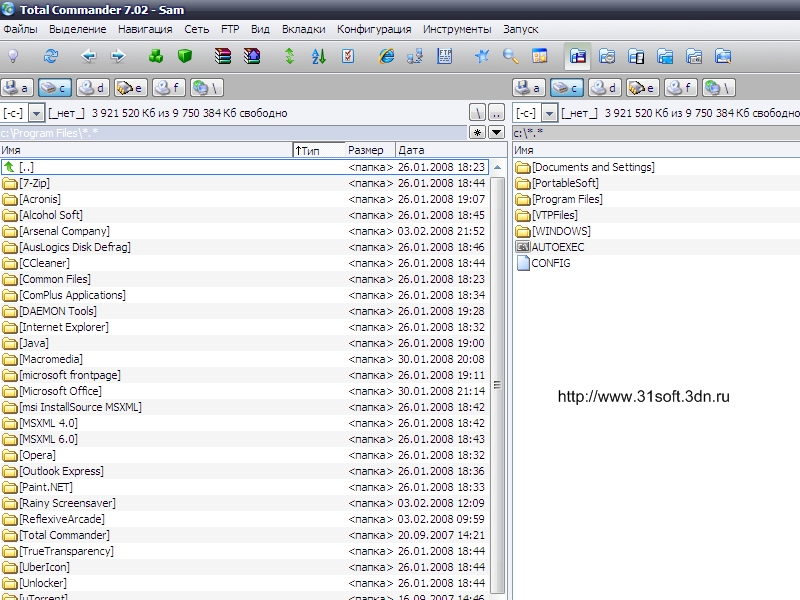Go forward using the right arrow icon
Image resolution: width=800 pixels, height=600 pixels.
118,56
